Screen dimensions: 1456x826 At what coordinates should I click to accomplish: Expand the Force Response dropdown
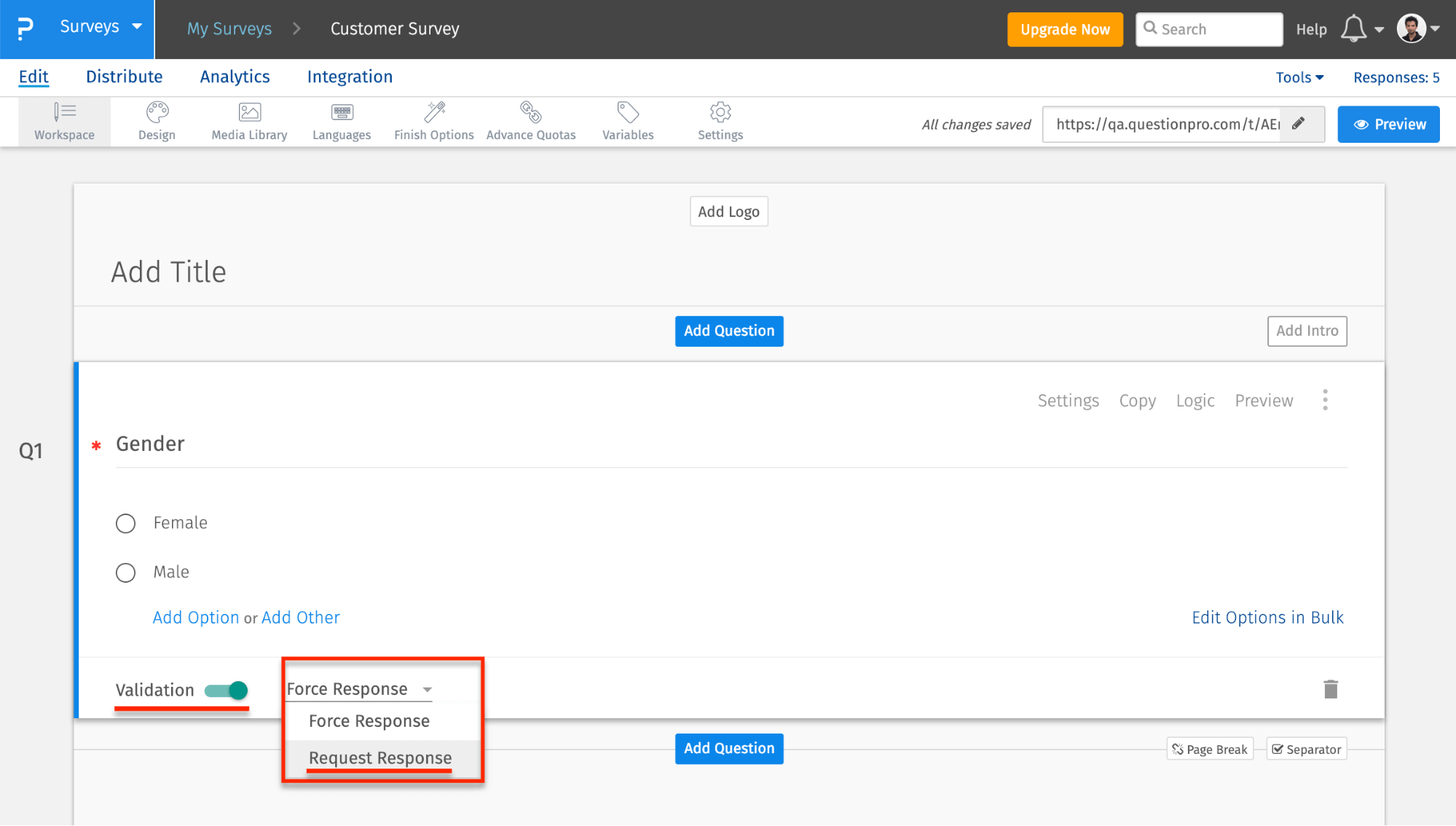pyautogui.click(x=358, y=689)
